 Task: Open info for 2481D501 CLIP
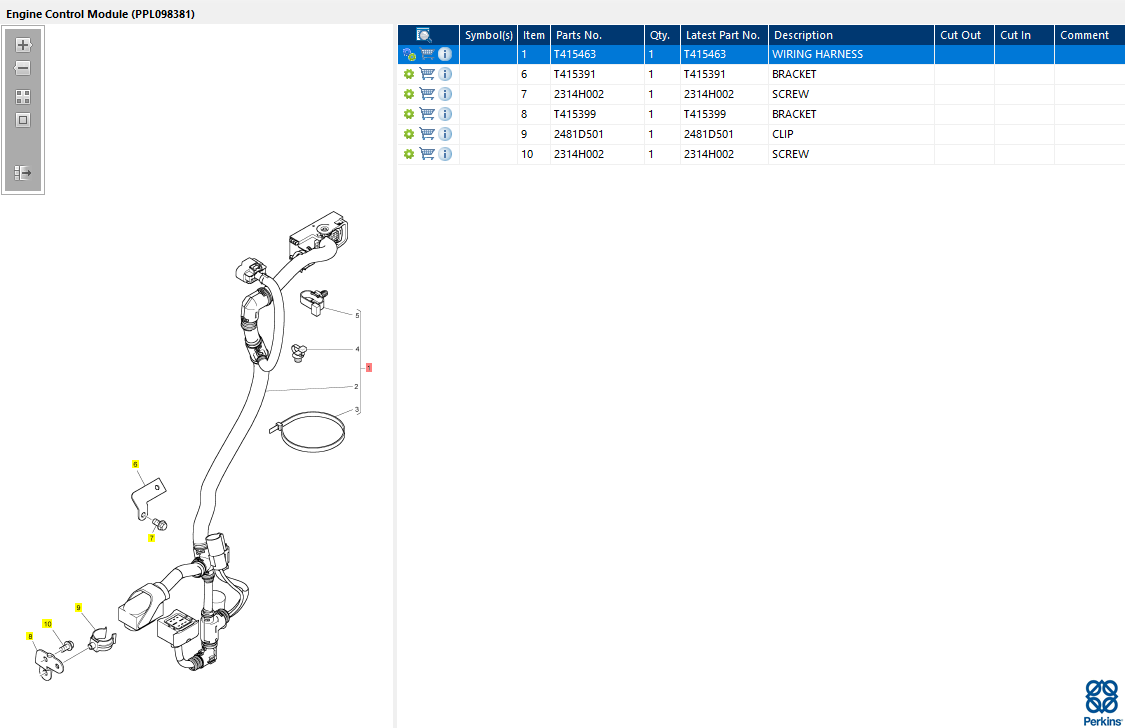point(445,134)
